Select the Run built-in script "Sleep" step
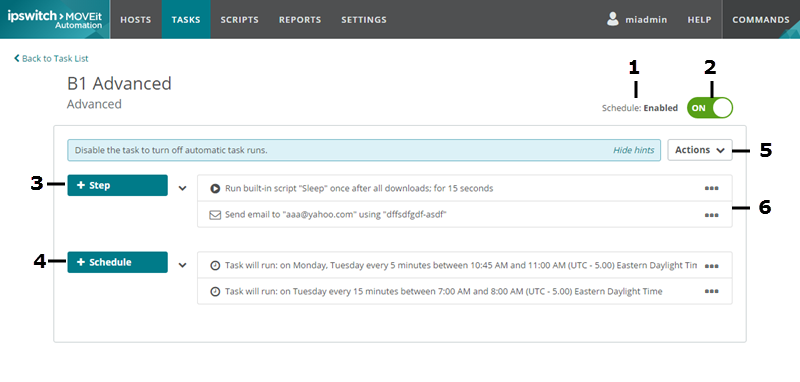The height and width of the screenshot is (382, 800). point(464,188)
